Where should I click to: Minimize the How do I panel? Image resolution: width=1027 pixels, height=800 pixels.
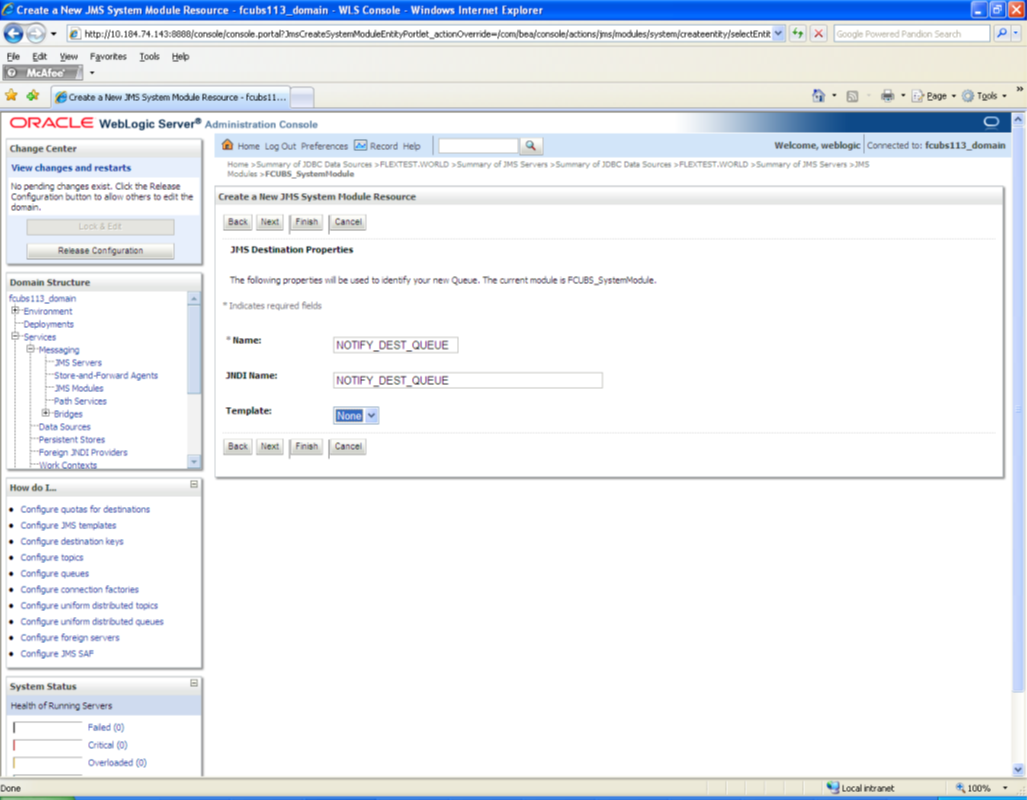[x=194, y=484]
